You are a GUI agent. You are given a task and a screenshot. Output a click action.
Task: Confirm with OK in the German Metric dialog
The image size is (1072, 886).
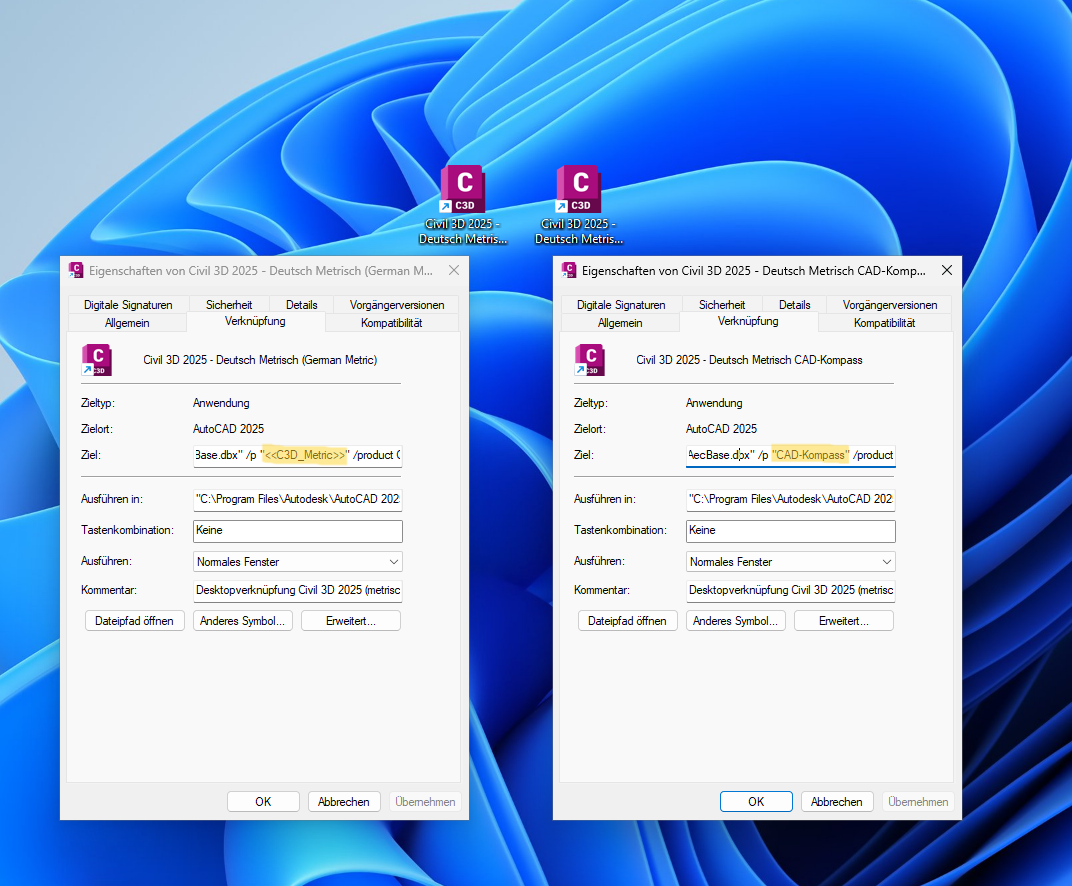click(263, 802)
